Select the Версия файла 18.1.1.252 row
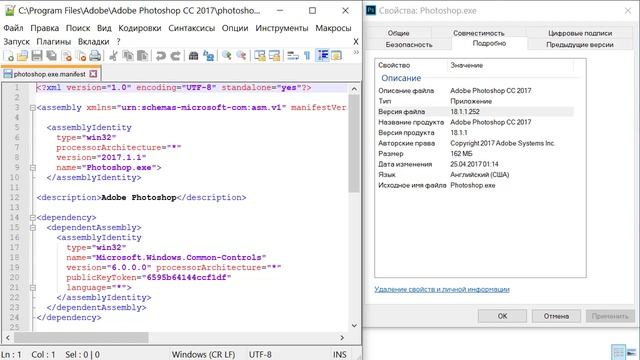 (x=476, y=111)
